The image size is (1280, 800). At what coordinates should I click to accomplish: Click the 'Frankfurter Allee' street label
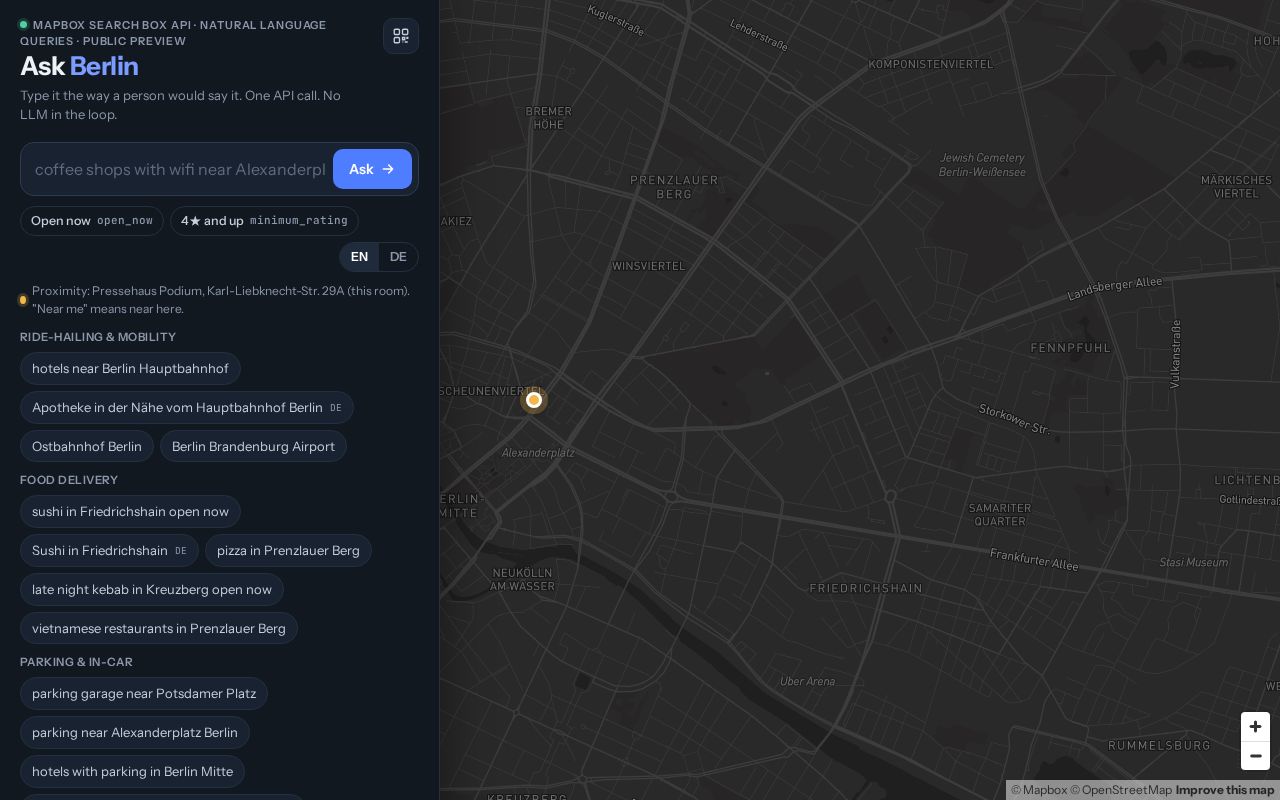1034,559
